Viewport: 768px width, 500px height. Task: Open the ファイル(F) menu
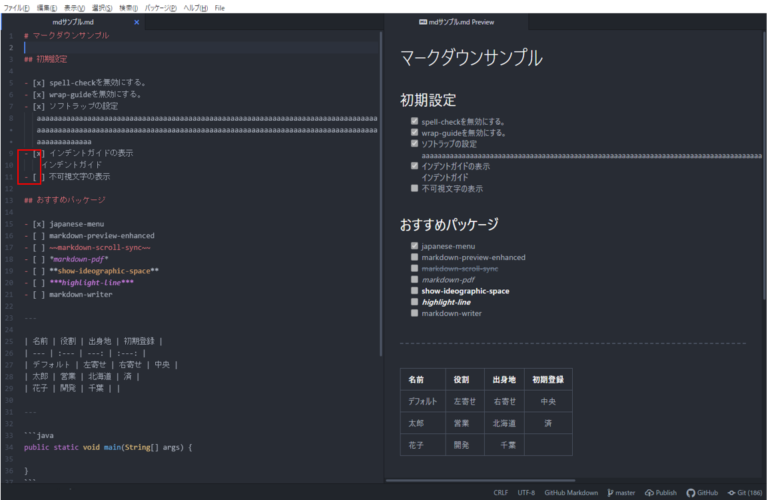coord(16,8)
